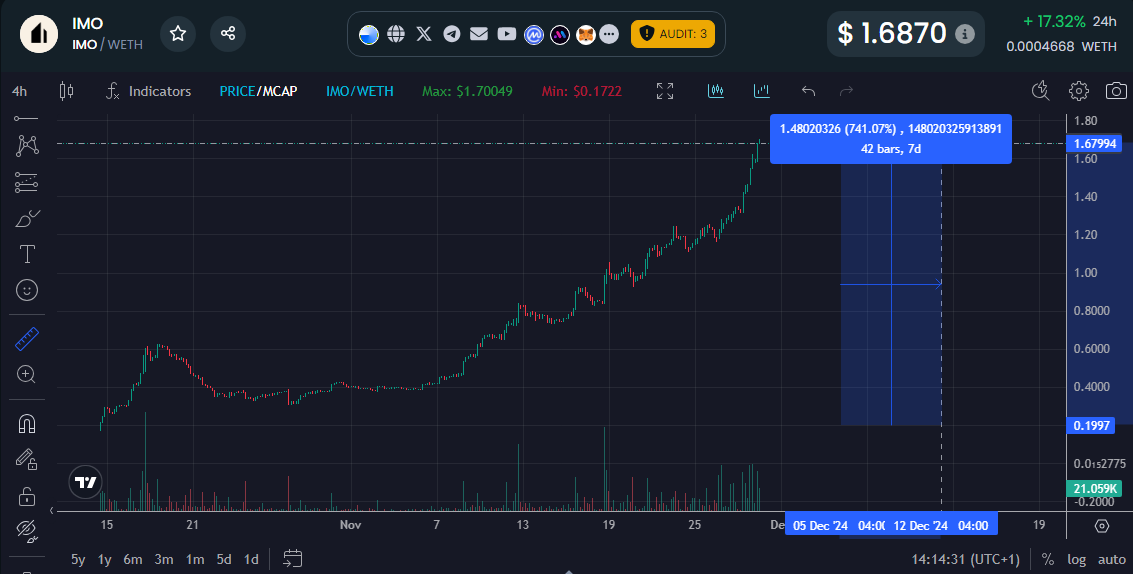Select the 3m time range
This screenshot has height=574, width=1133.
pyautogui.click(x=164, y=559)
